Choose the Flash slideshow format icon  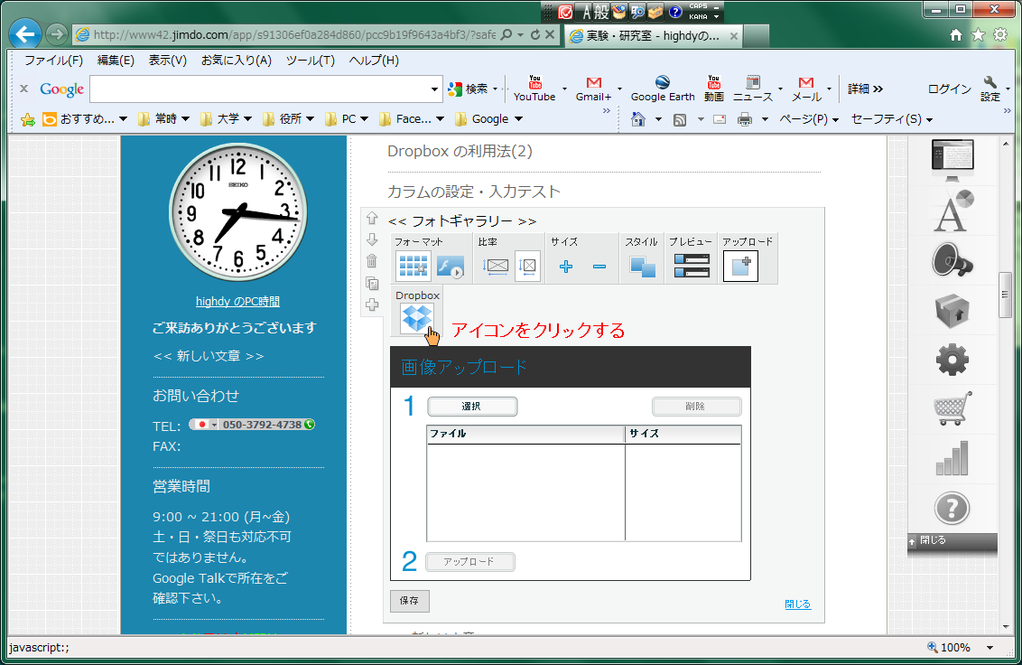pyautogui.click(x=450, y=267)
